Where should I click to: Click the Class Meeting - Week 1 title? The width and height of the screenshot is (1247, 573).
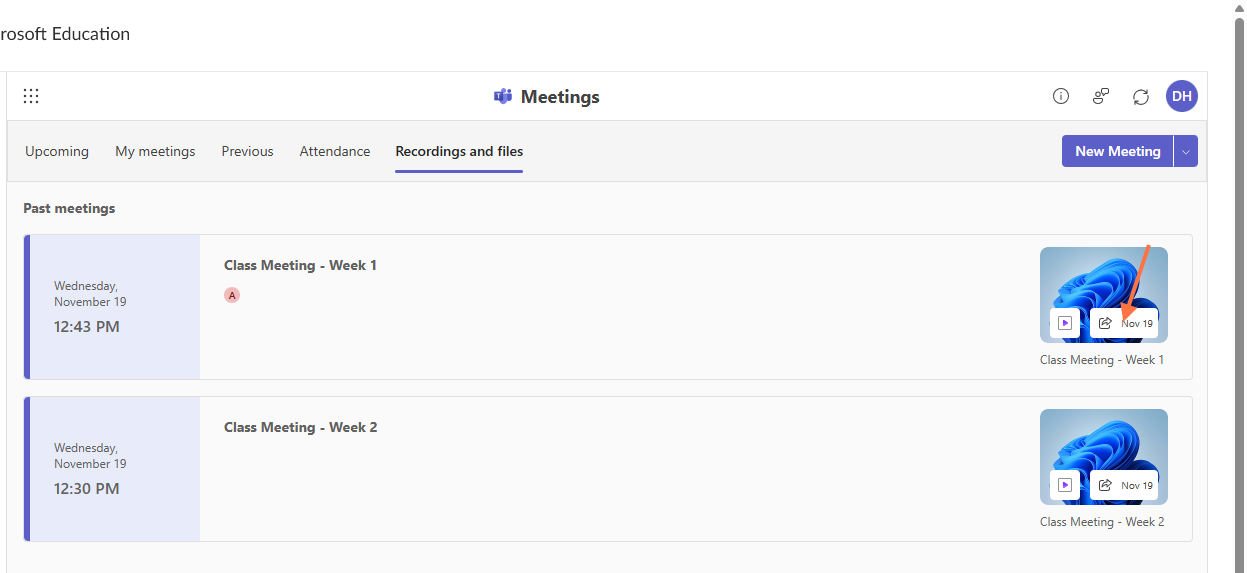click(x=300, y=265)
